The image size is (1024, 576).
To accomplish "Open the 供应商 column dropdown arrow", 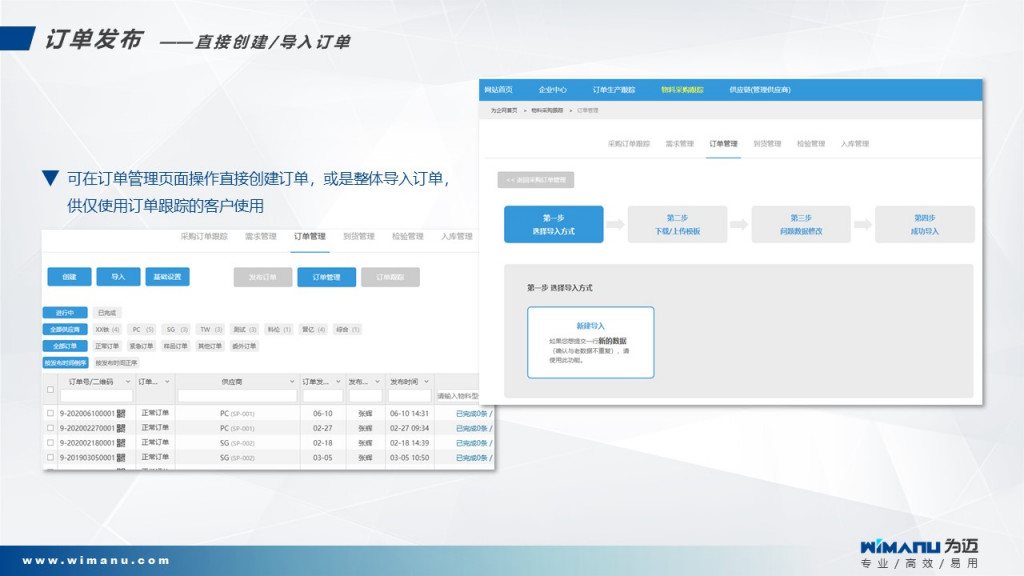I will pyautogui.click(x=293, y=382).
